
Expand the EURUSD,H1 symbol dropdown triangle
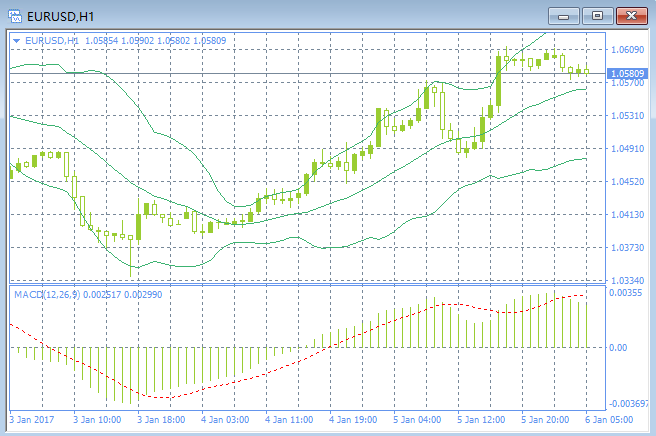click(16, 41)
